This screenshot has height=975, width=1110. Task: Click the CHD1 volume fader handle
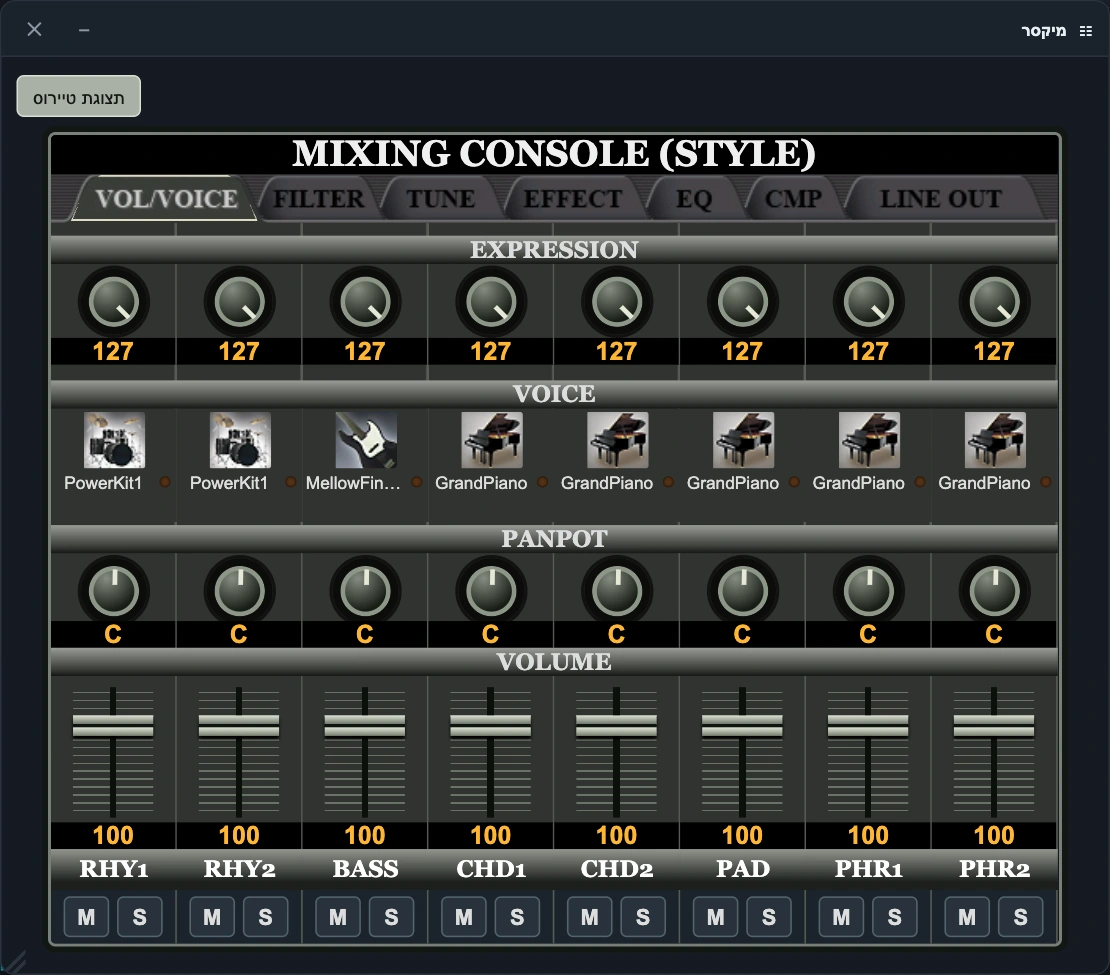tap(491, 726)
